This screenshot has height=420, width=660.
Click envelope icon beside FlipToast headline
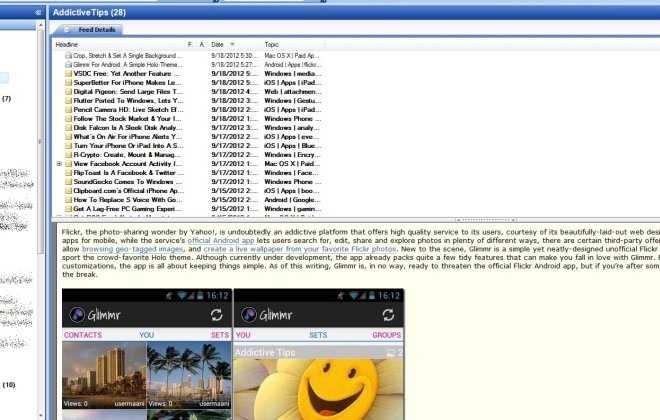69,172
